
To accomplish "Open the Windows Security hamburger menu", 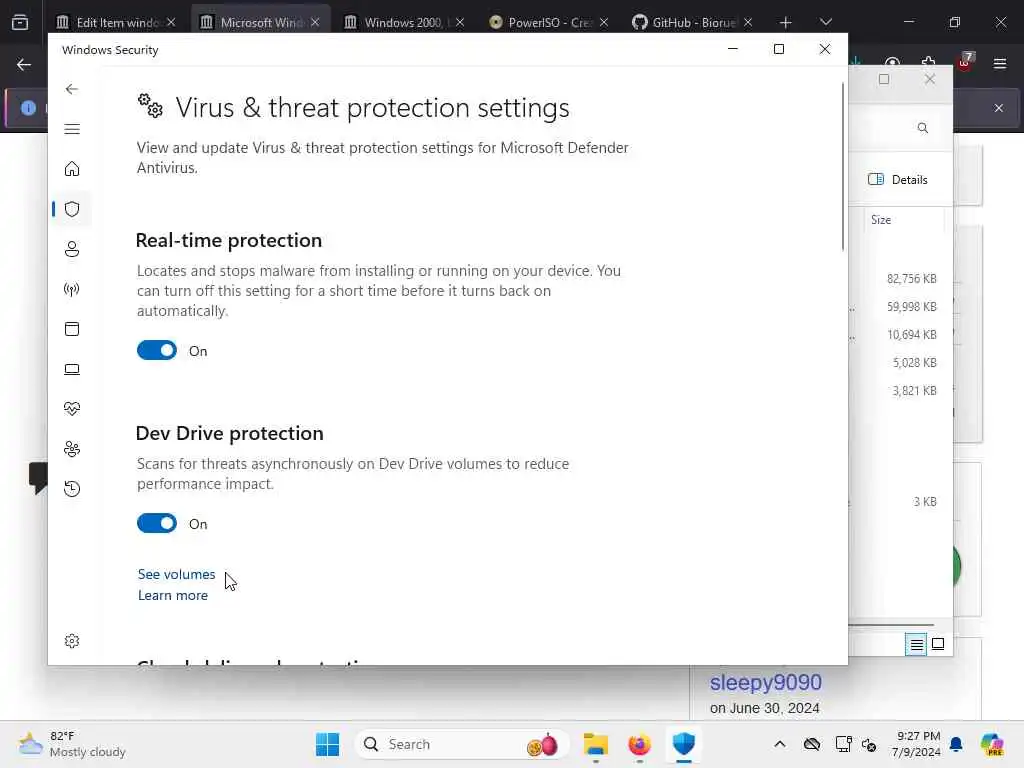I will point(72,129).
